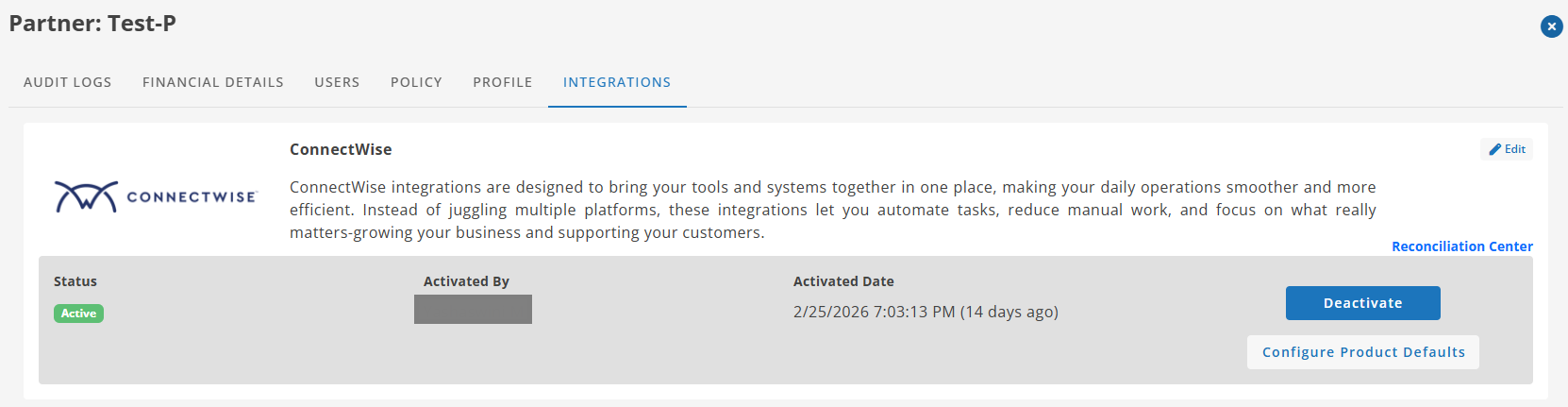Click the Partner: Test-P page heading

coord(92,24)
